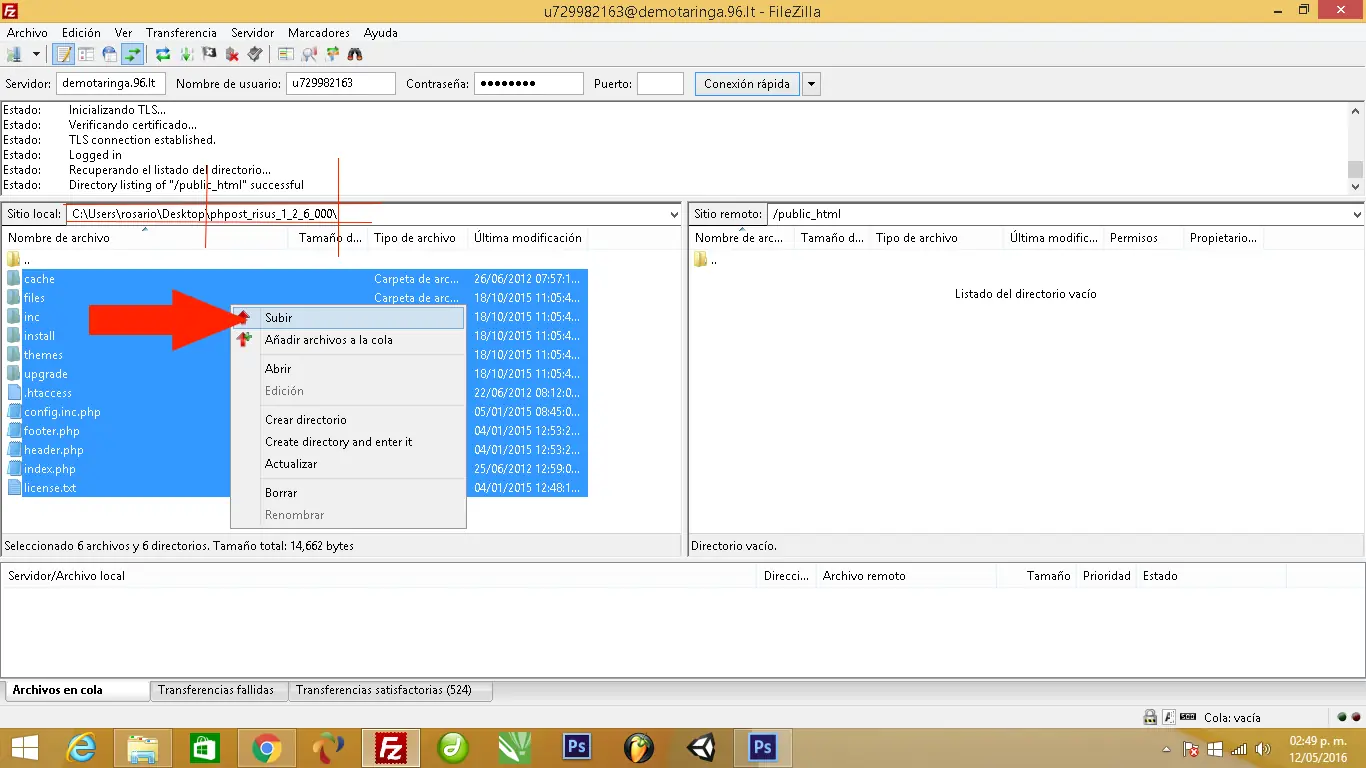Image resolution: width=1366 pixels, height=768 pixels.
Task: Select the themes folder in local list
Action: pos(43,355)
